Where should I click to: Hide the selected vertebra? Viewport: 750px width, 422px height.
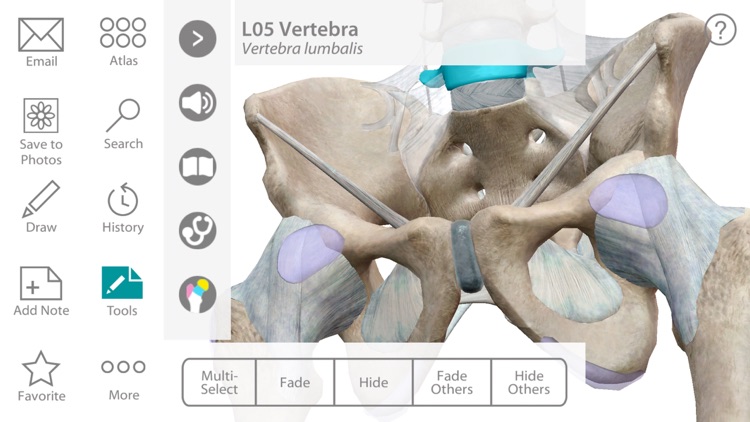(374, 382)
